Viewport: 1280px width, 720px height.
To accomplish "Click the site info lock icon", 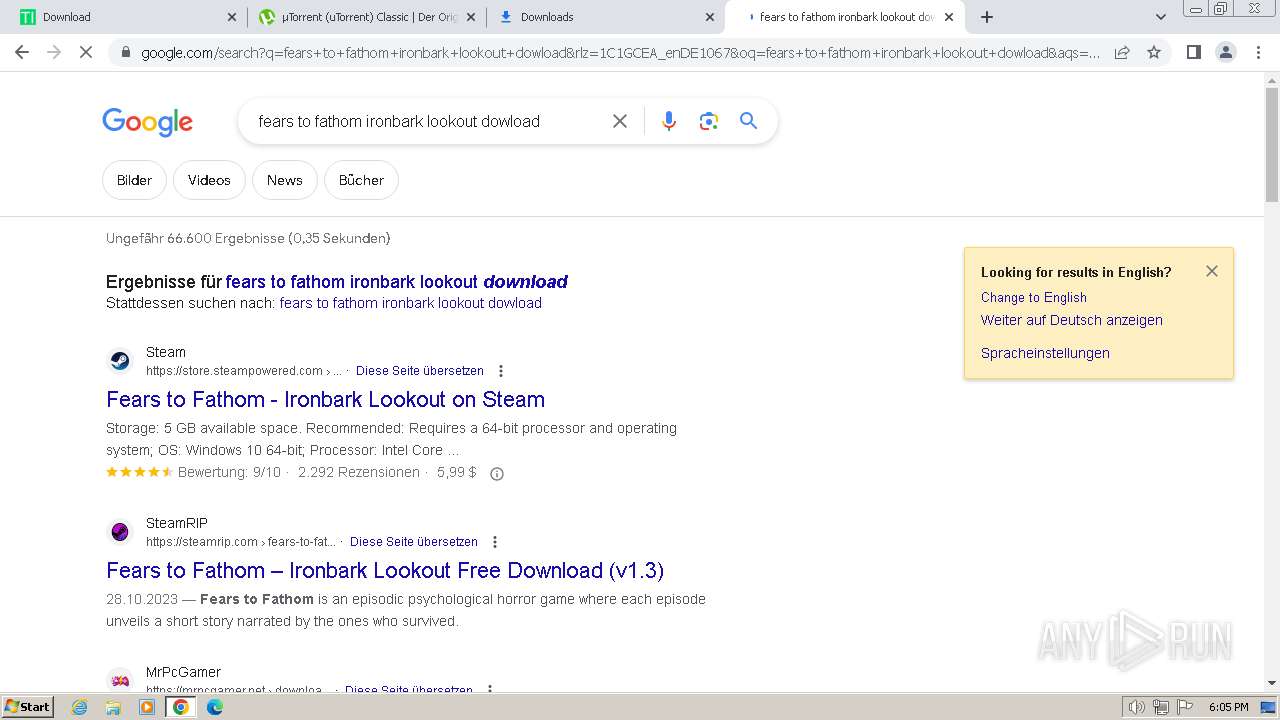I will coord(125,52).
